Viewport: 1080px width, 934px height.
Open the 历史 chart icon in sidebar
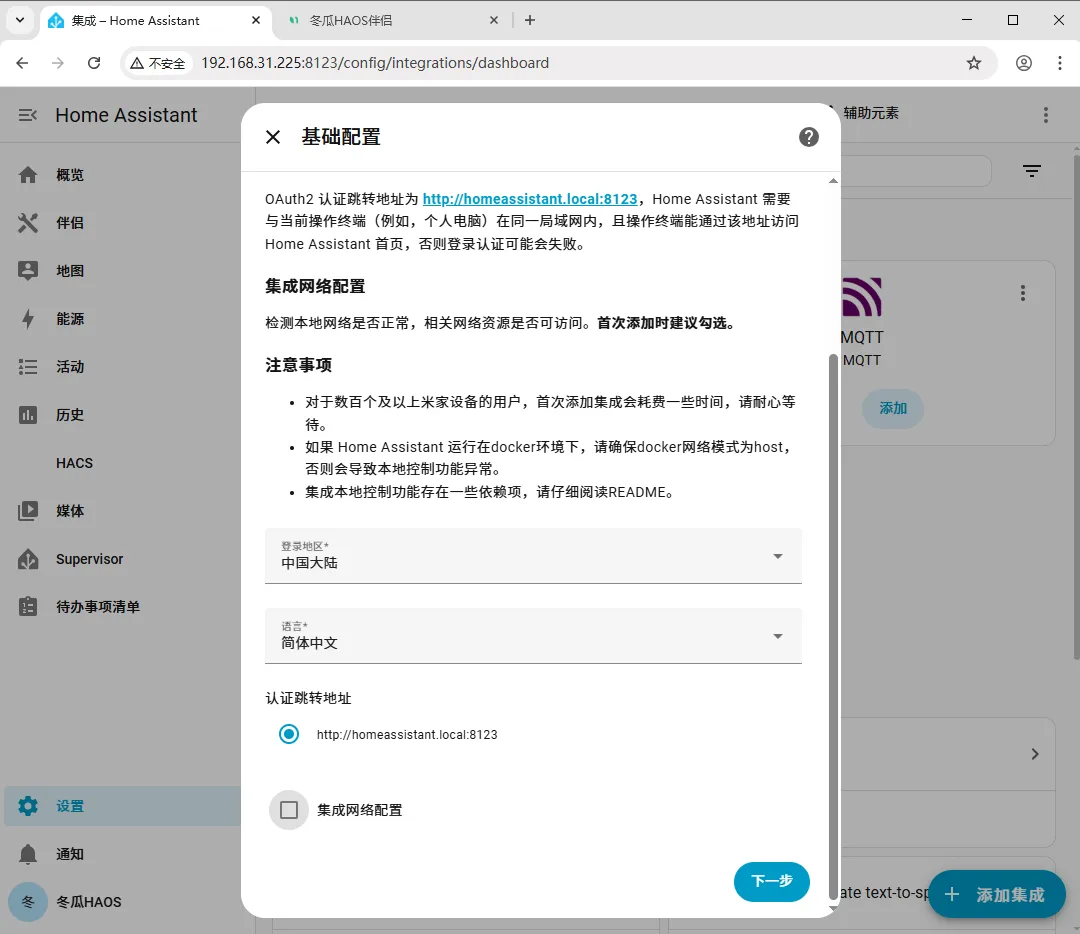tap(28, 415)
